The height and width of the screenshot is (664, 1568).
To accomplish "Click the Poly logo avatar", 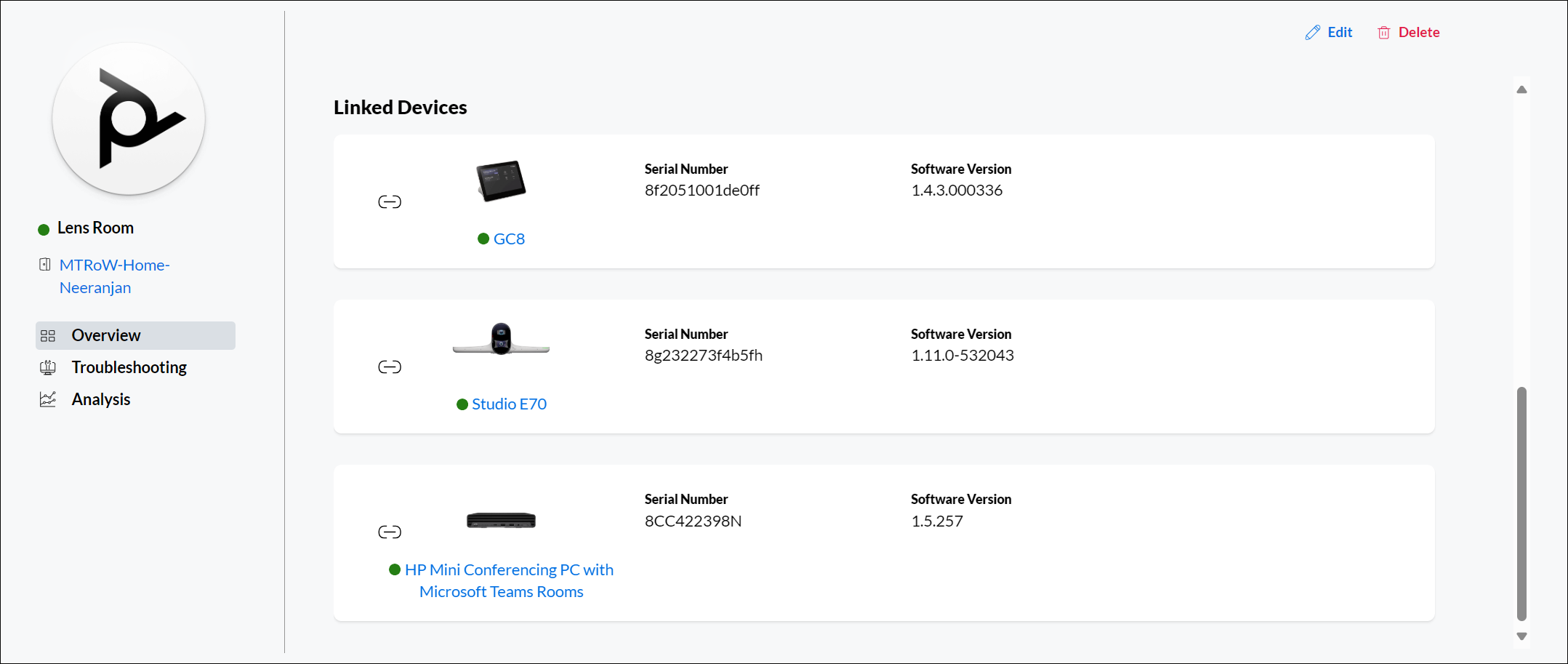I will coord(129,119).
